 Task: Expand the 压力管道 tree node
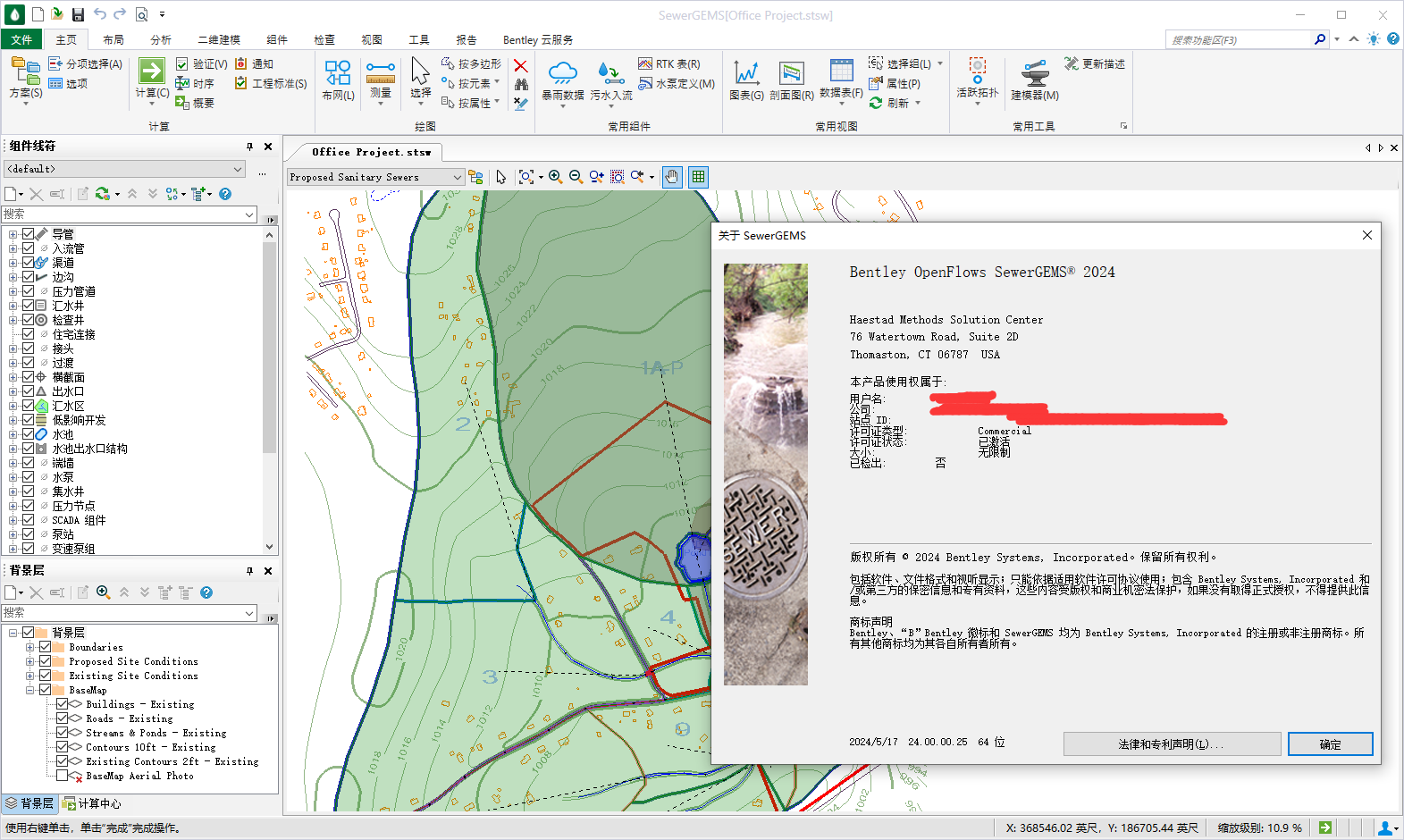13,291
